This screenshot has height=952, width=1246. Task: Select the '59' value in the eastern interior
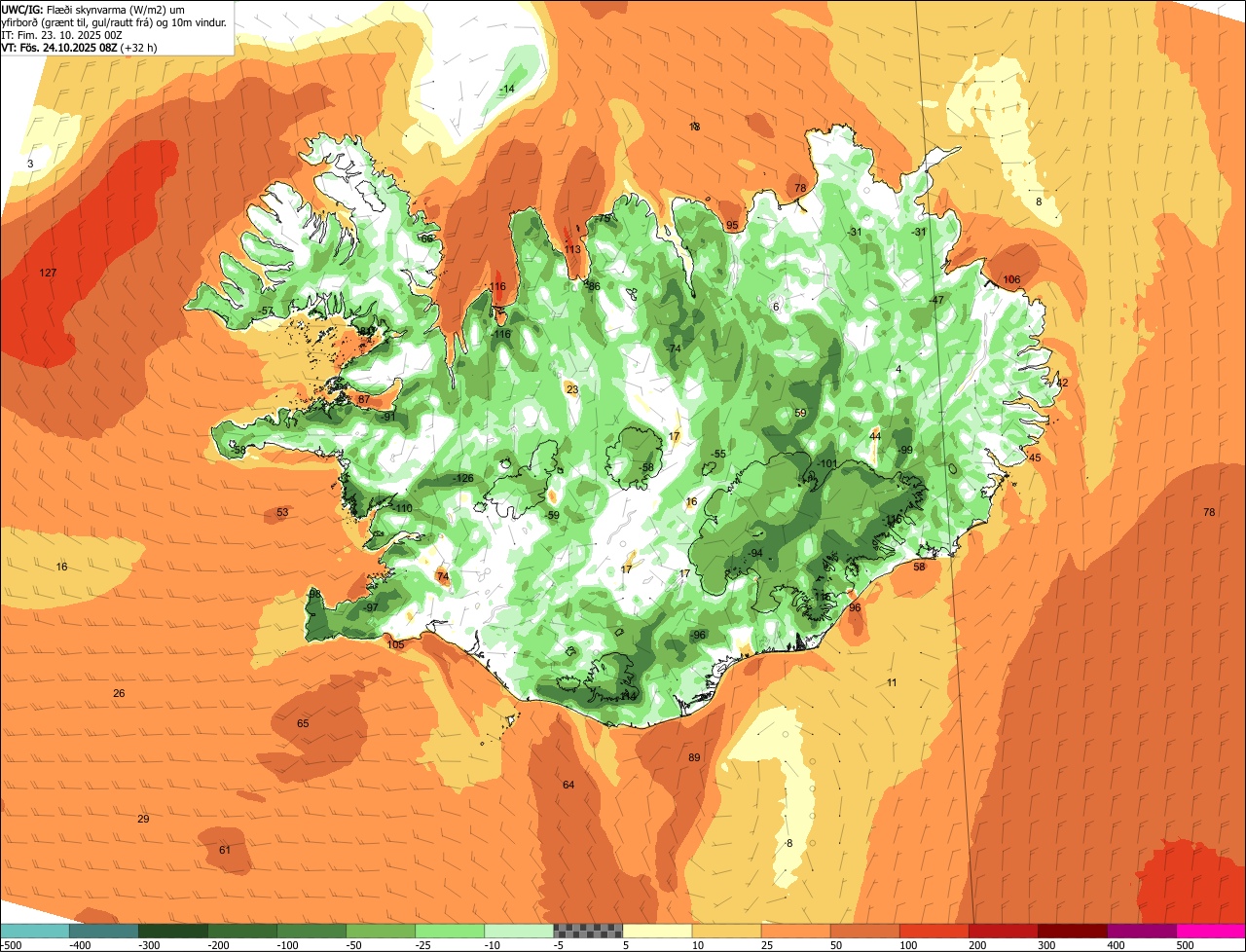[x=800, y=414]
